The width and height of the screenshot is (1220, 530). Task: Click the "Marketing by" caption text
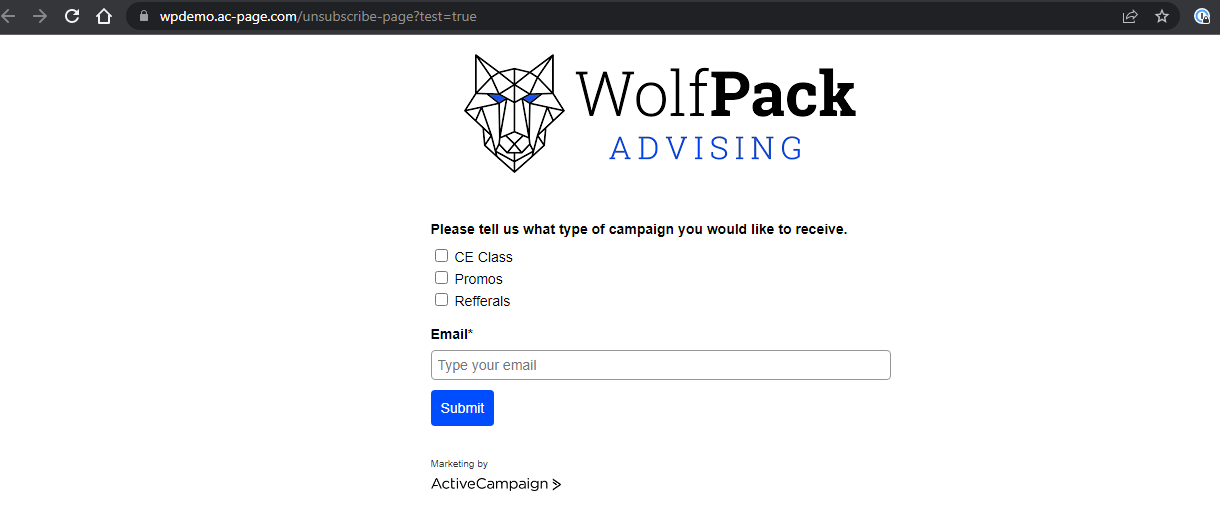pos(459,464)
